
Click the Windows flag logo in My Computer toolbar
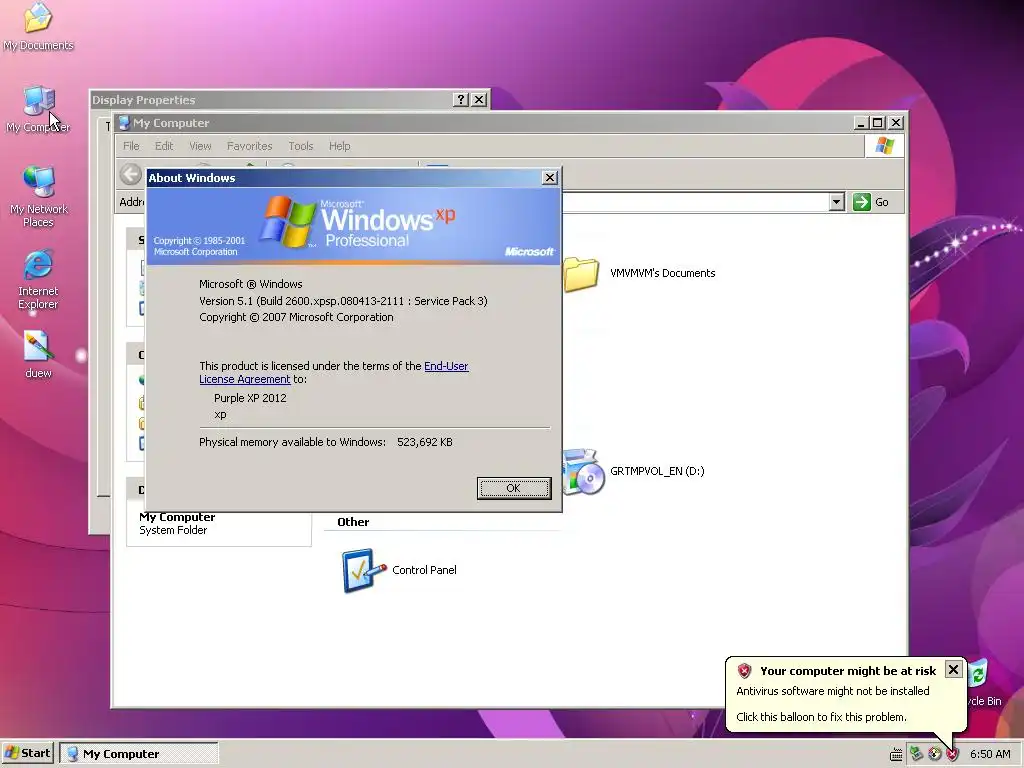(x=884, y=146)
